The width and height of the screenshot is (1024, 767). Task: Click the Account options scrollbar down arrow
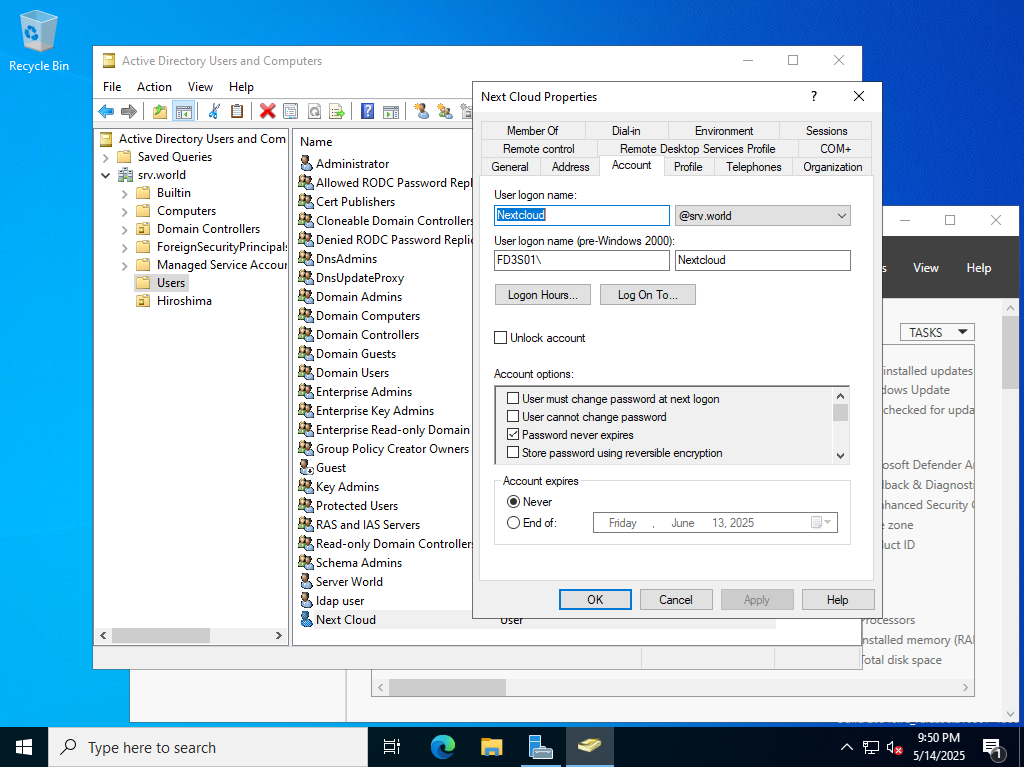point(840,455)
